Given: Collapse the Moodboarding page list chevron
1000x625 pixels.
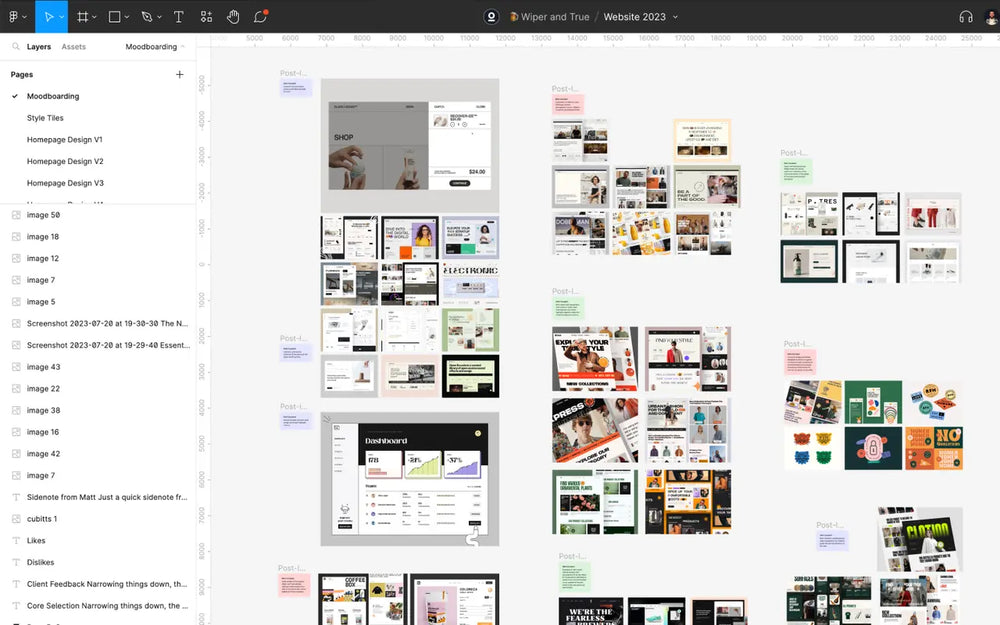Looking at the screenshot, I should (184, 47).
